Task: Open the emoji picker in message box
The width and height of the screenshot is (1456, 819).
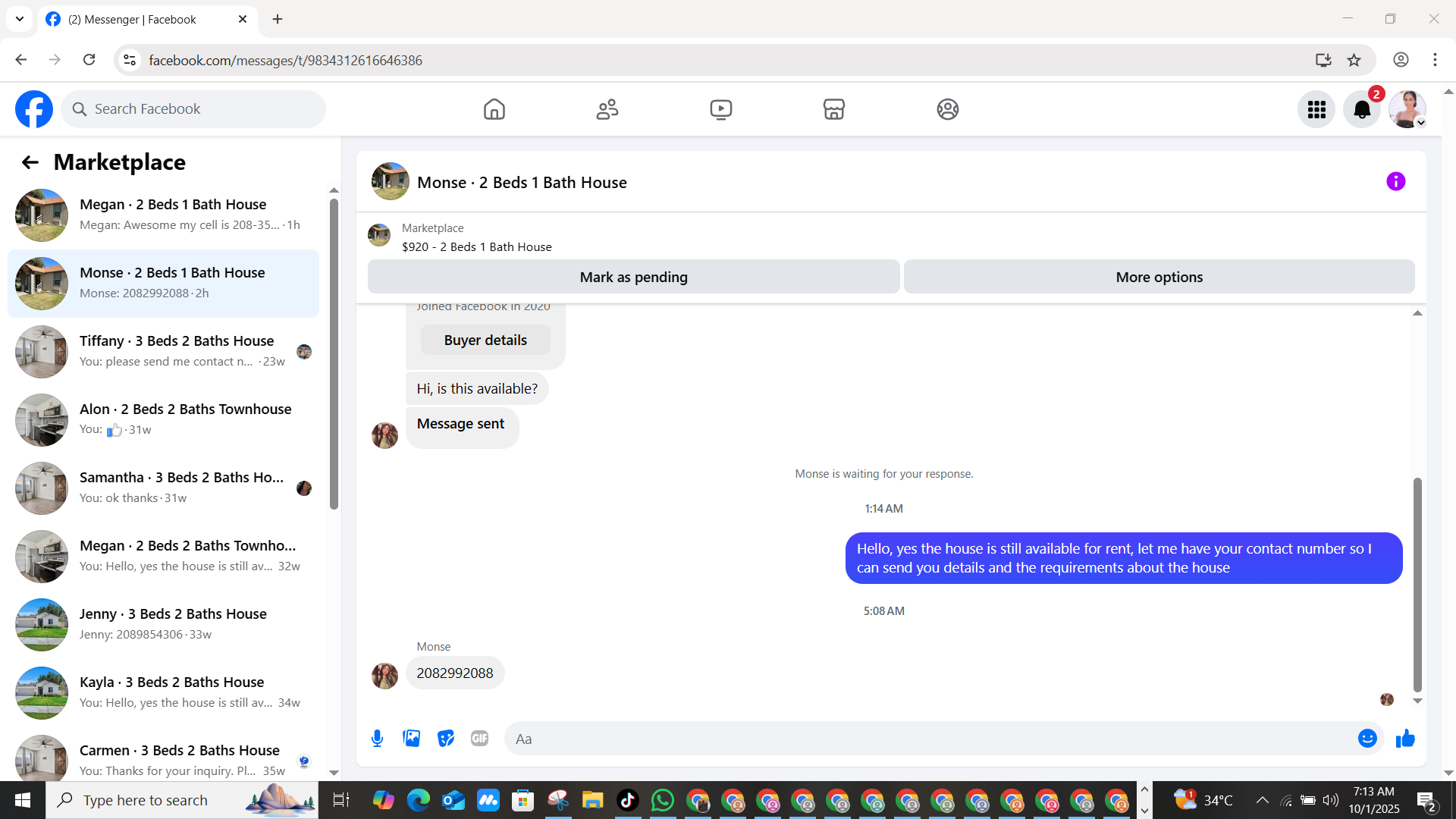Action: (1367, 739)
